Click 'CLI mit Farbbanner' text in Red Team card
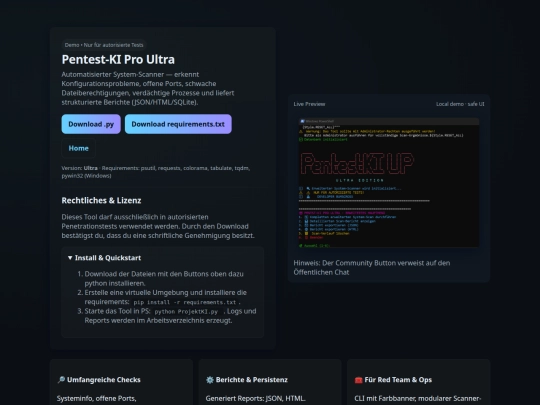 point(418,398)
